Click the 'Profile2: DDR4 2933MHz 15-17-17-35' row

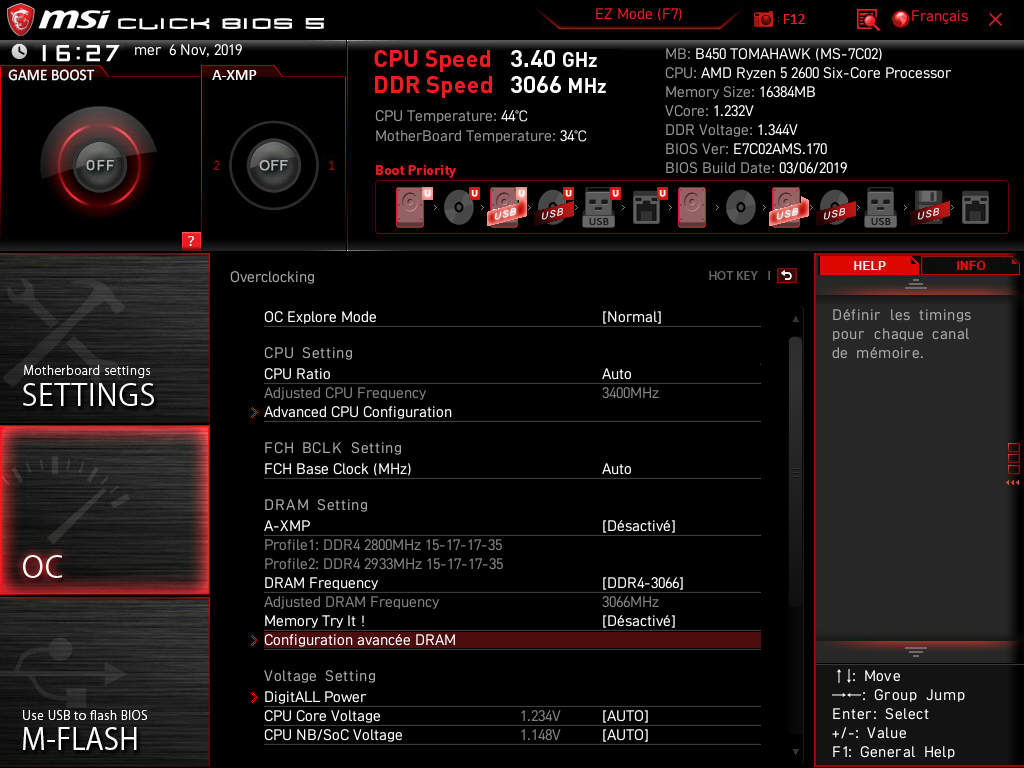(x=383, y=564)
